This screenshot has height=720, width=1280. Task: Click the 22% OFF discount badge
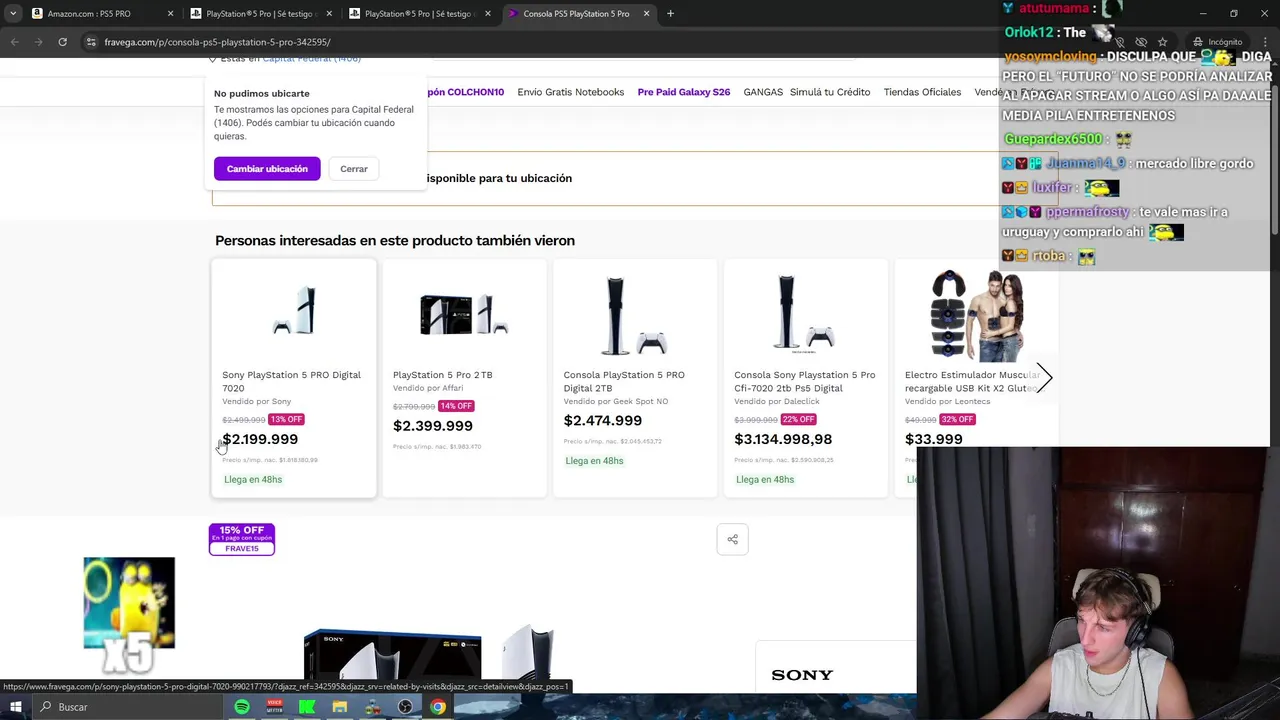coord(798,419)
